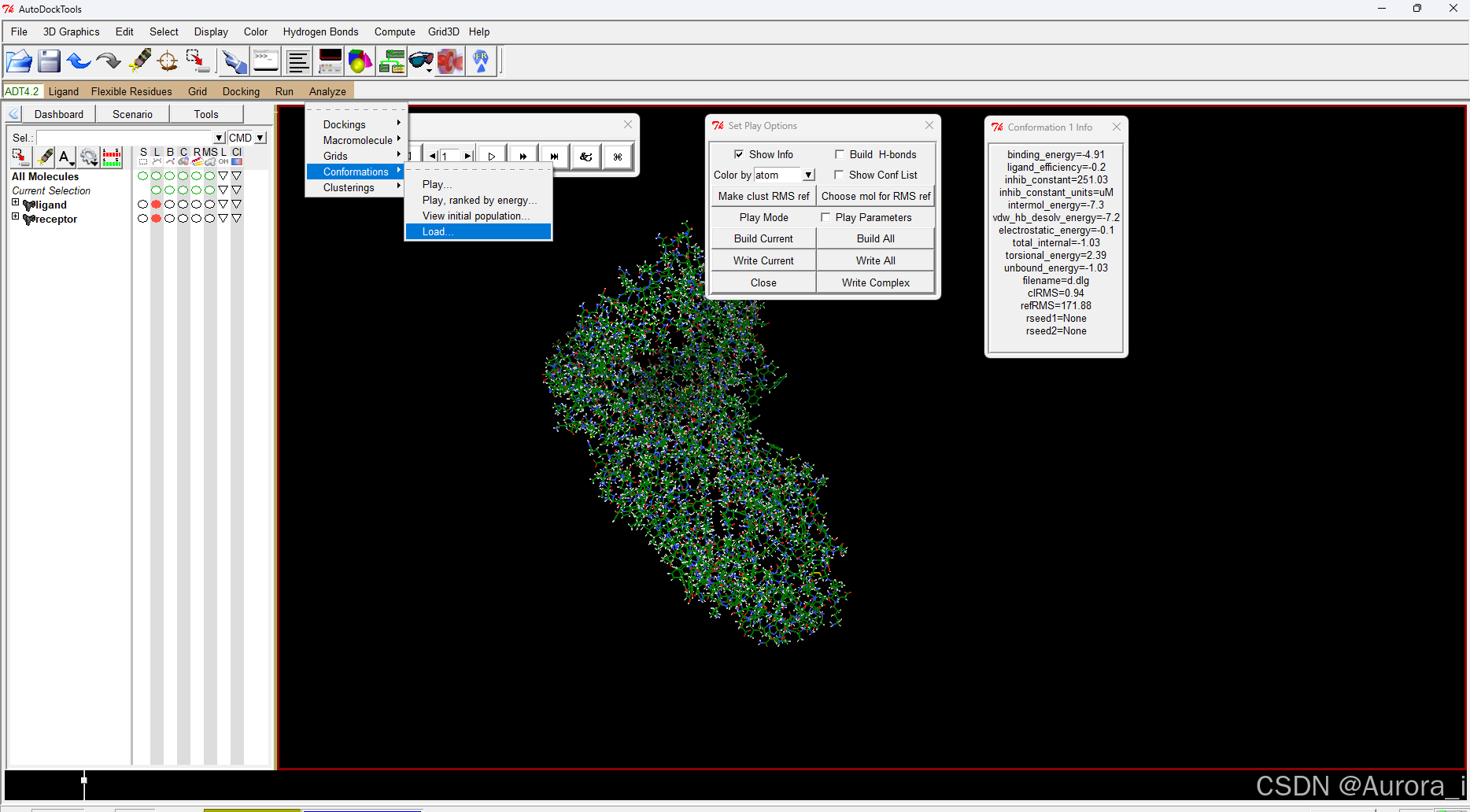1470x812 pixels.
Task: Open the Color by atom dropdown arrow
Action: tap(808, 175)
